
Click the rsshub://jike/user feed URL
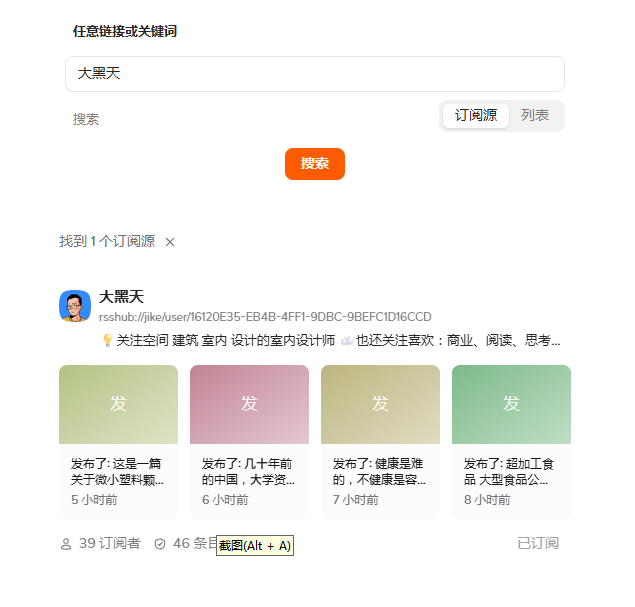[265, 317]
